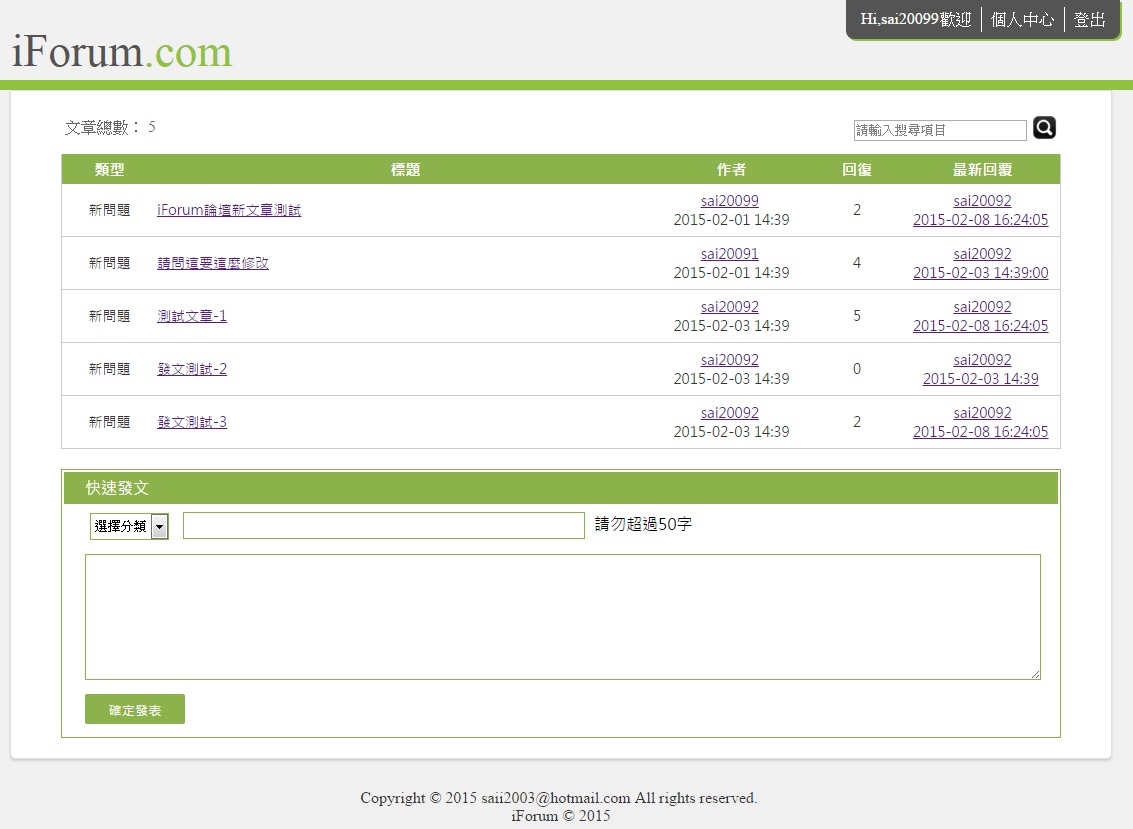The image size is (1133, 829).
Task: Click the 標題 column header
Action: coord(405,169)
